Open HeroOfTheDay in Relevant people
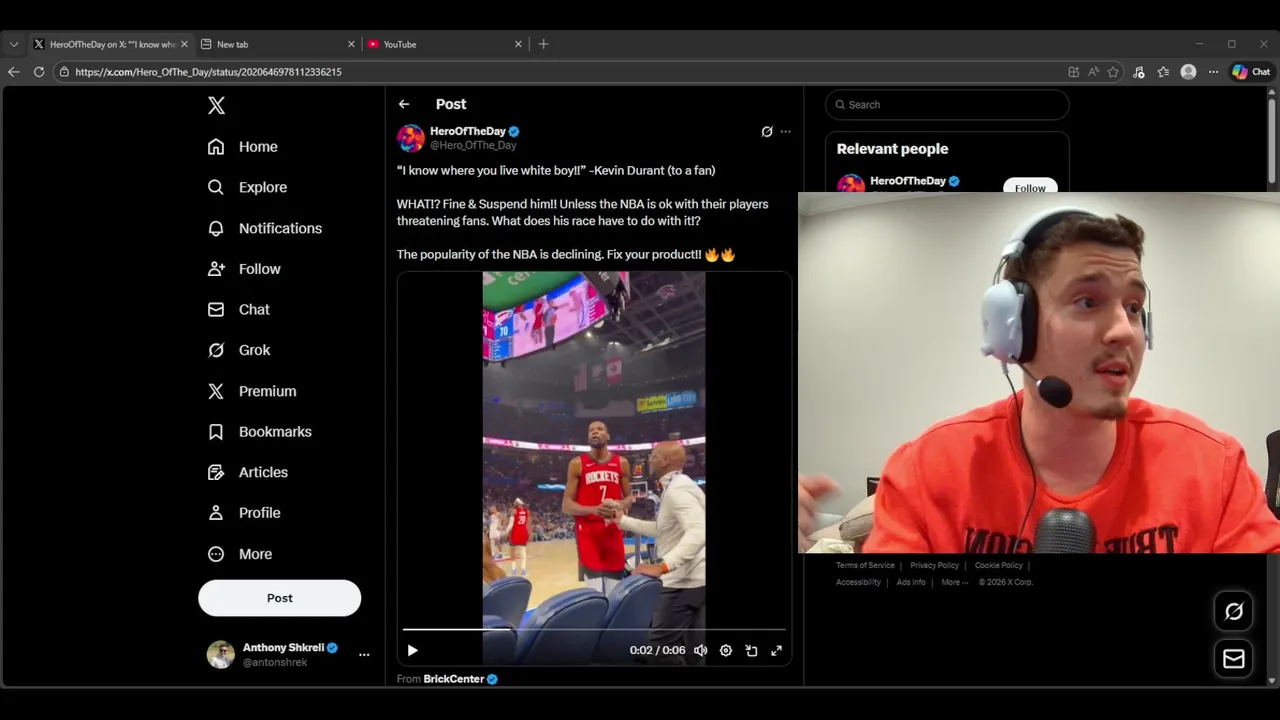The width and height of the screenshot is (1280, 720). coord(907,181)
